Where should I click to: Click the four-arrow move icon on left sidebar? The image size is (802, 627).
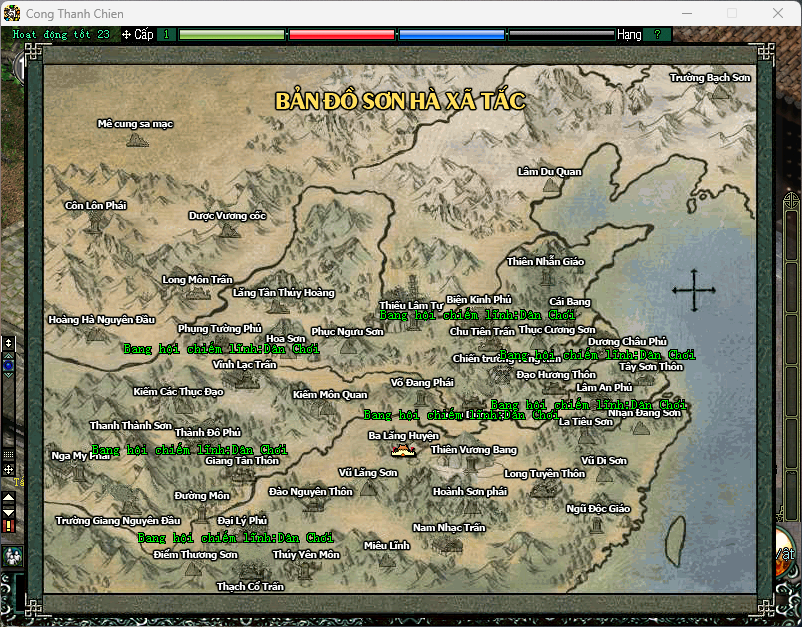[9, 469]
